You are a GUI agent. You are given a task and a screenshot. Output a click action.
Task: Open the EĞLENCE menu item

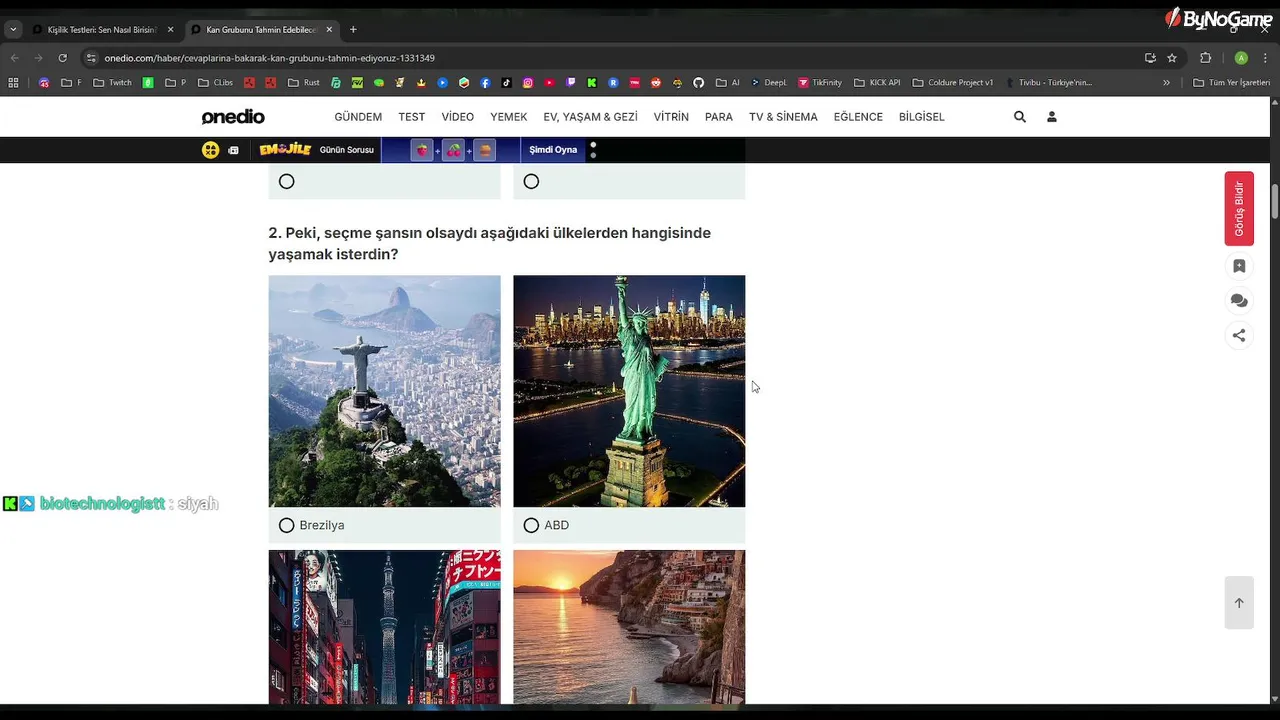coord(858,117)
